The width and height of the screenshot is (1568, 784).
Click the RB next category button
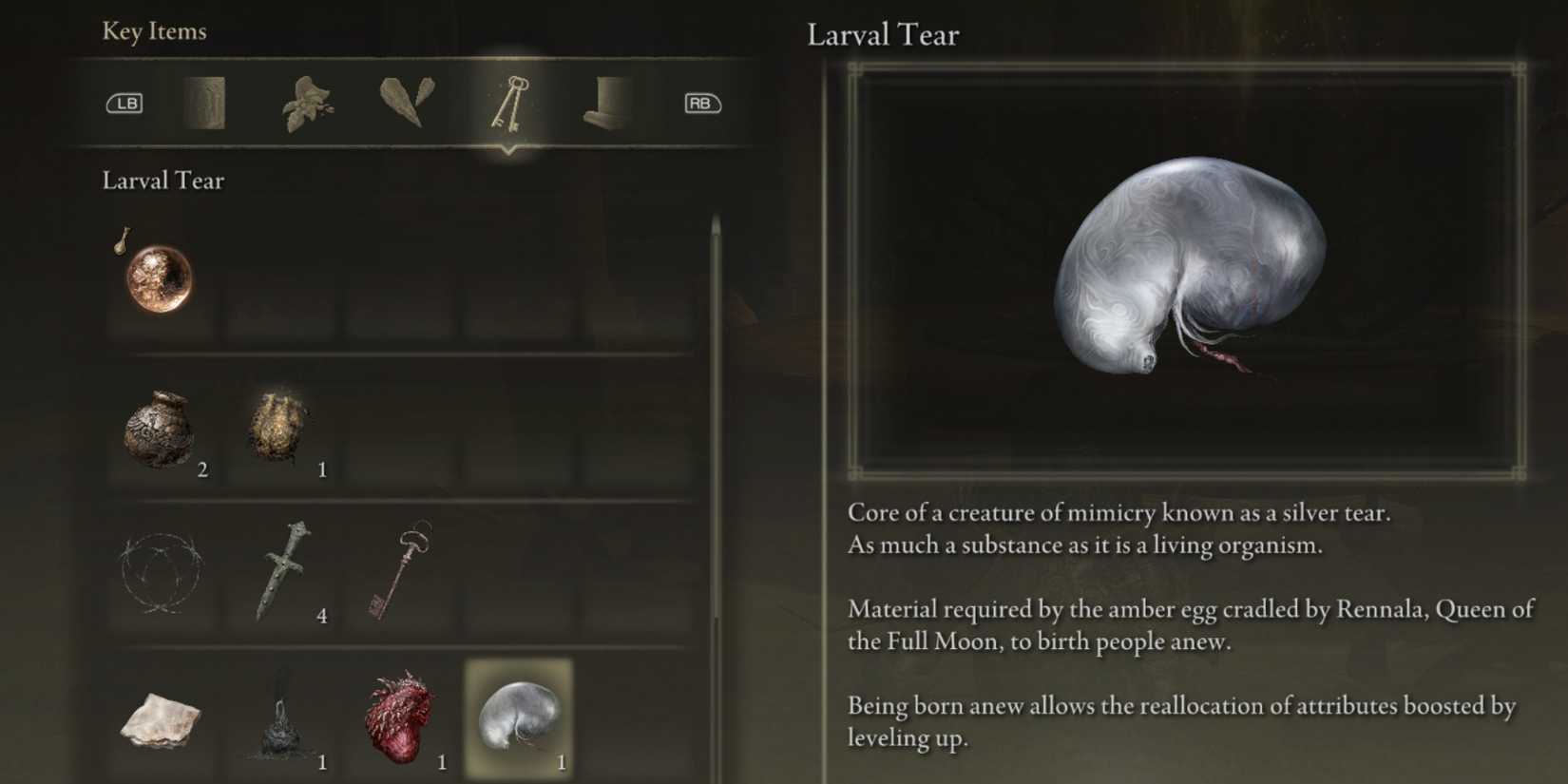[x=702, y=103]
